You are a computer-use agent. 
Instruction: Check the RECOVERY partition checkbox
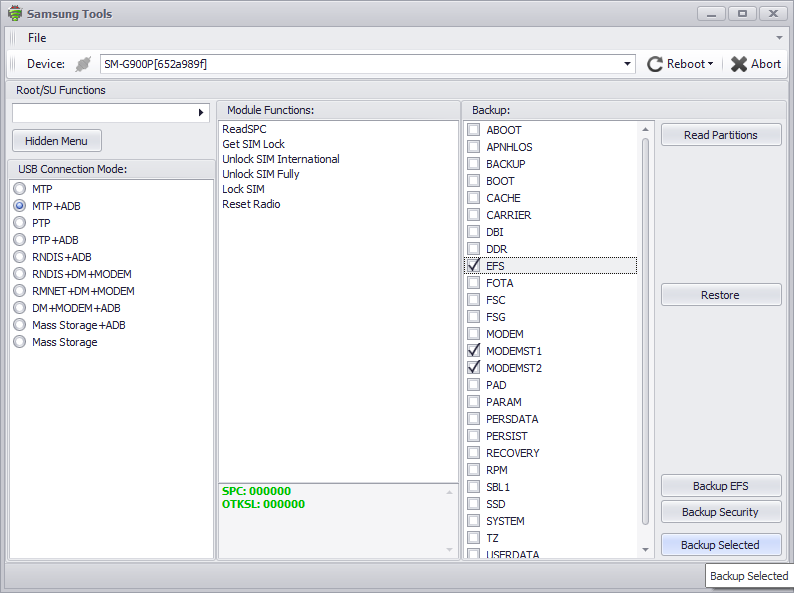[473, 453]
